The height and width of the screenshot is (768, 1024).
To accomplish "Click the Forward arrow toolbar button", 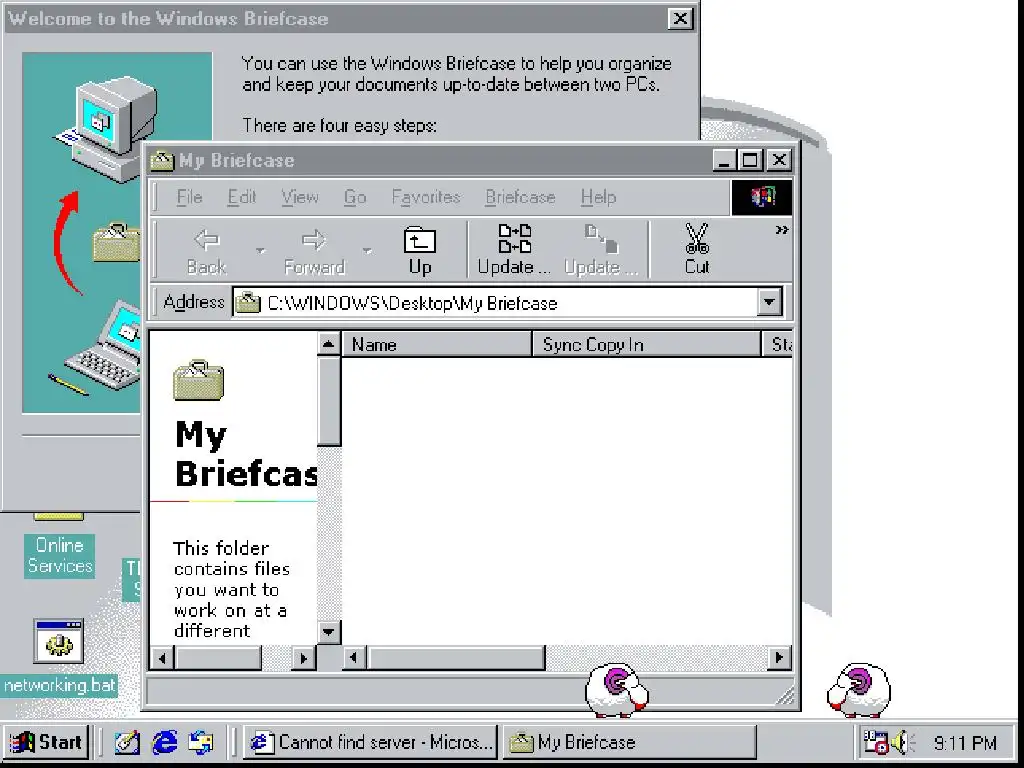I will click(314, 251).
